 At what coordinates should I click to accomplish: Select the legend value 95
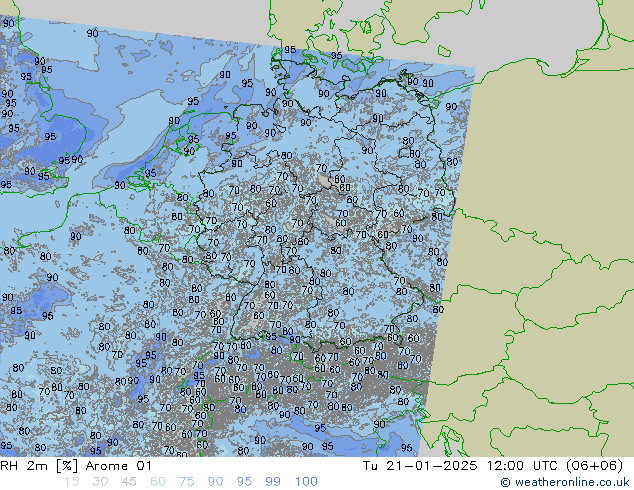coord(244,482)
